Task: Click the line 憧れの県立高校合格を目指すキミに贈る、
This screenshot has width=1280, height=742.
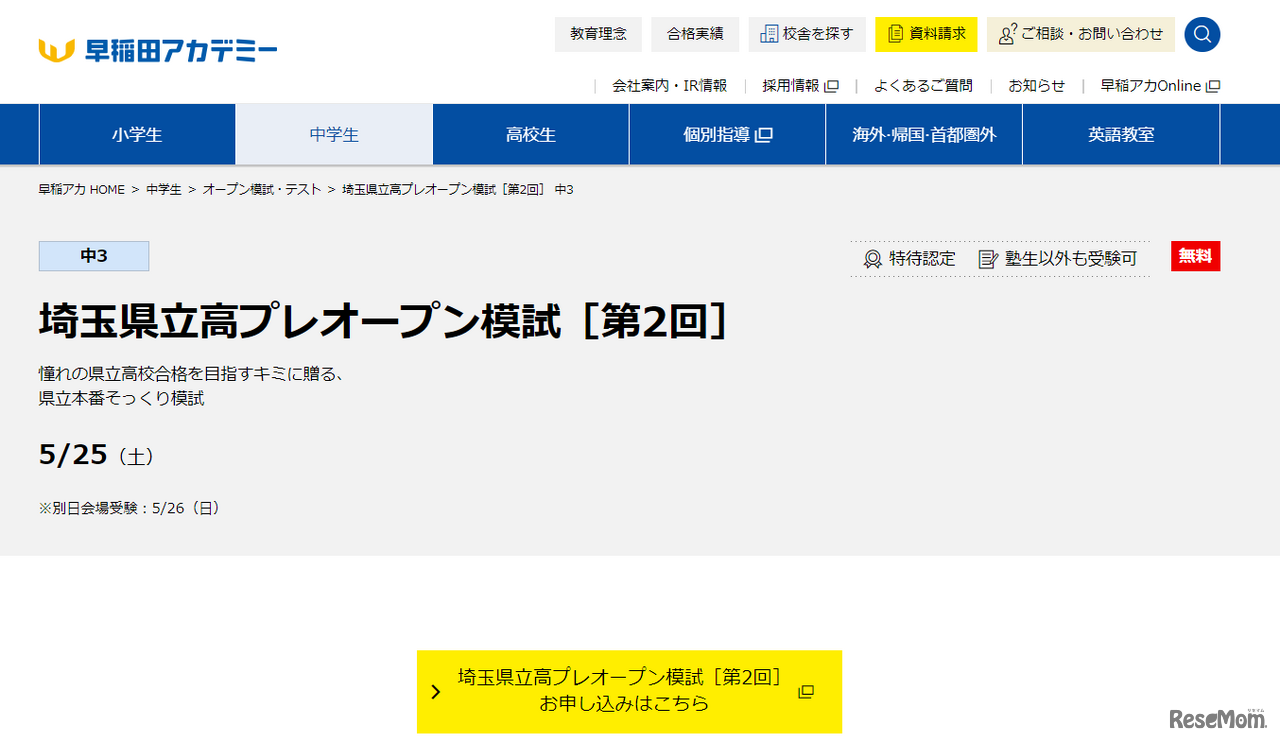Action: [192, 374]
